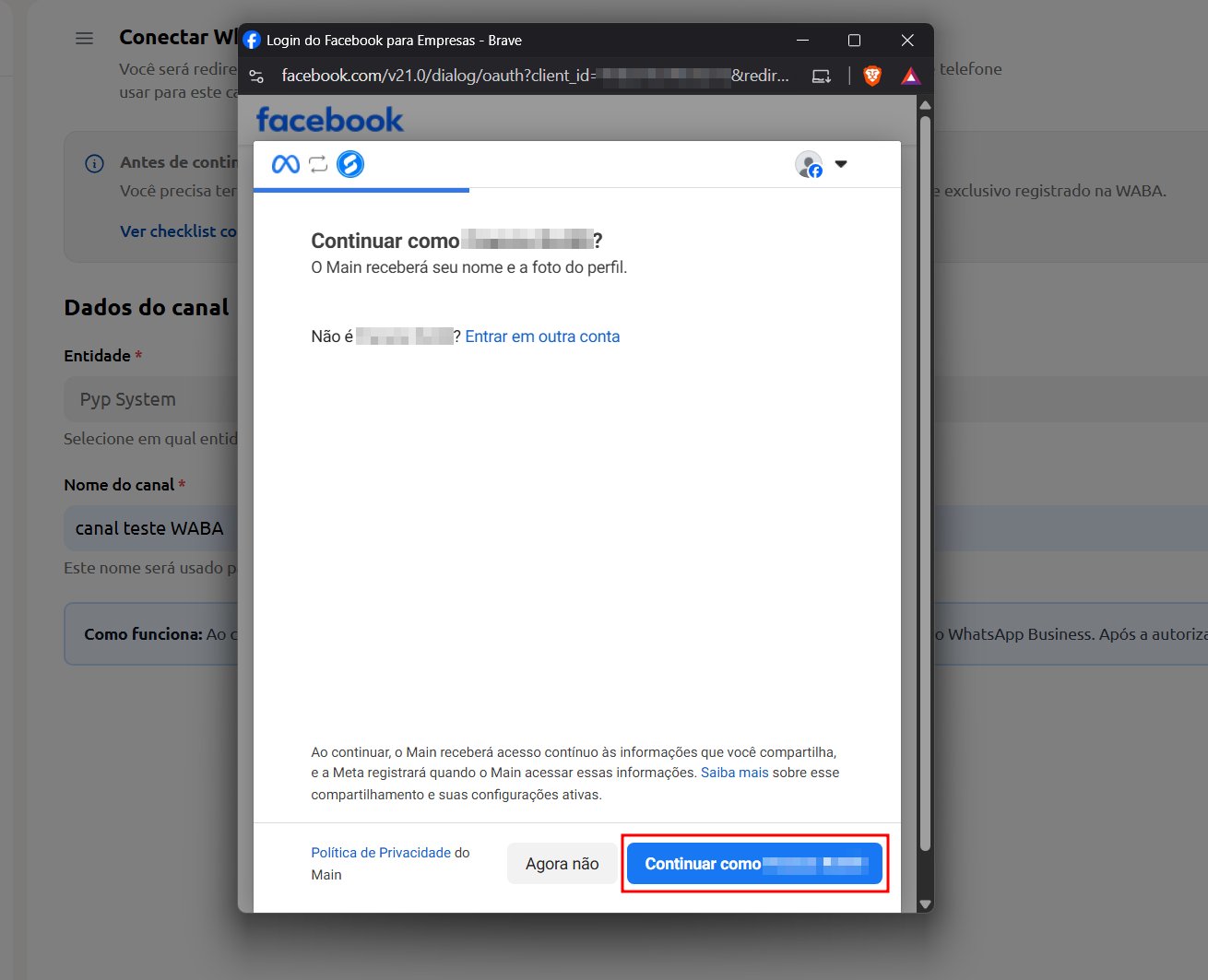Click the 'Agora não' button

coord(563,864)
